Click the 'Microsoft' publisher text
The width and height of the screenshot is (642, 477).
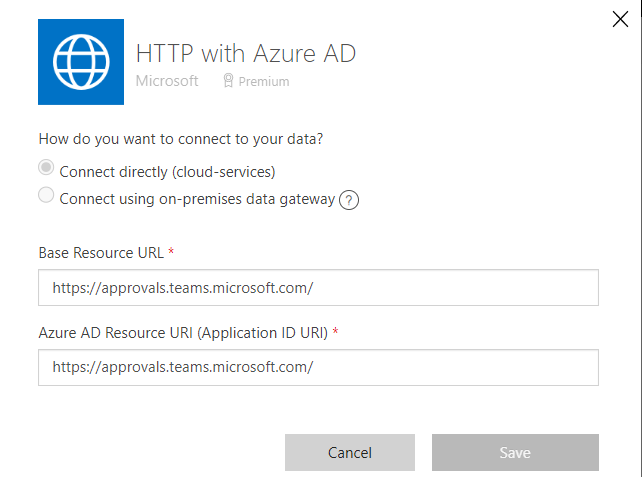pyautogui.click(x=167, y=81)
